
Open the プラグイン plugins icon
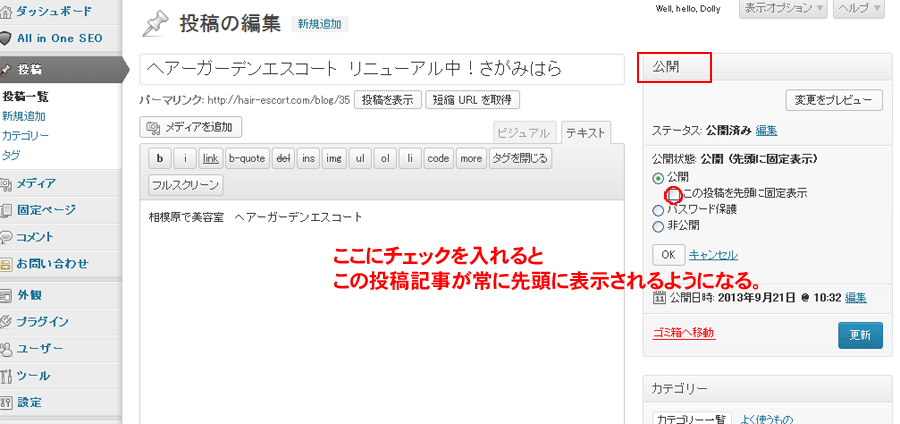6,322
